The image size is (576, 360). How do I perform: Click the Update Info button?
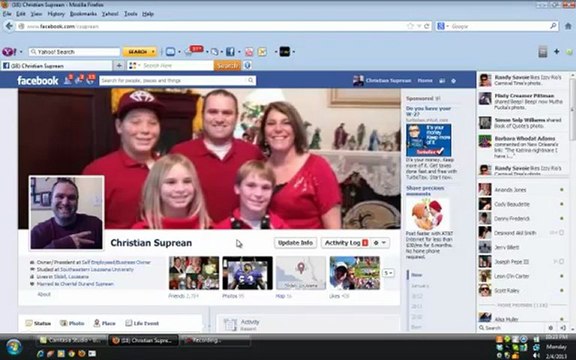point(295,243)
